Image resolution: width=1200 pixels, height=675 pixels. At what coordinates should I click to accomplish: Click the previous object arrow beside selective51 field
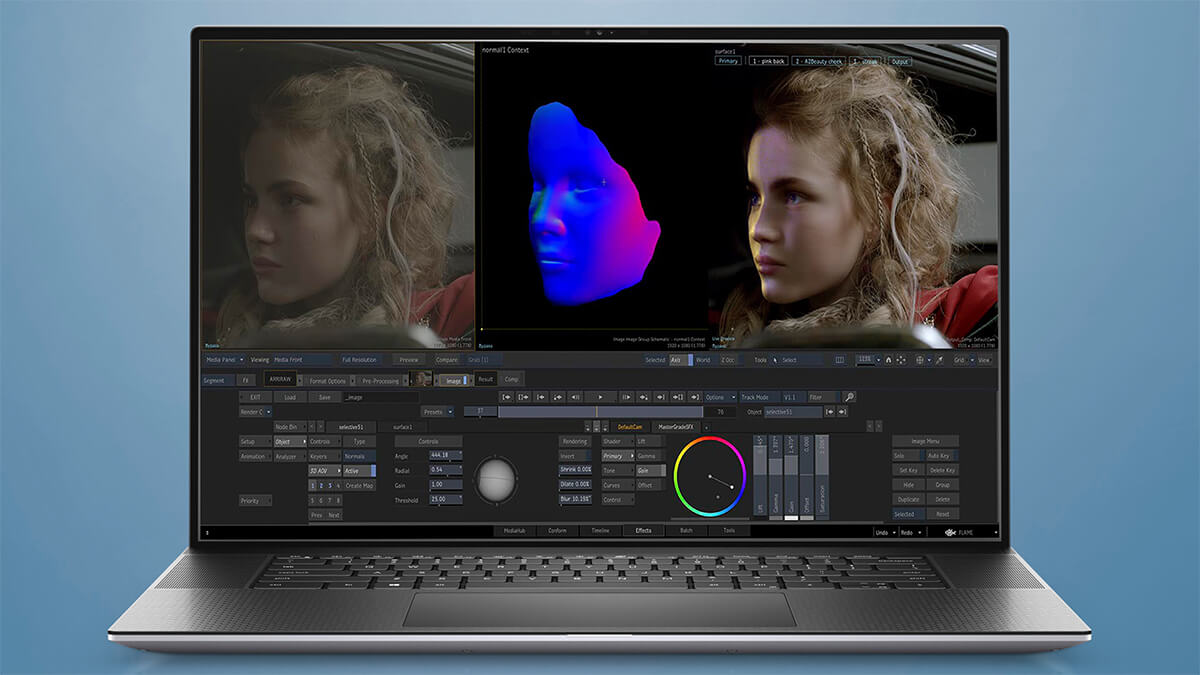point(829,412)
